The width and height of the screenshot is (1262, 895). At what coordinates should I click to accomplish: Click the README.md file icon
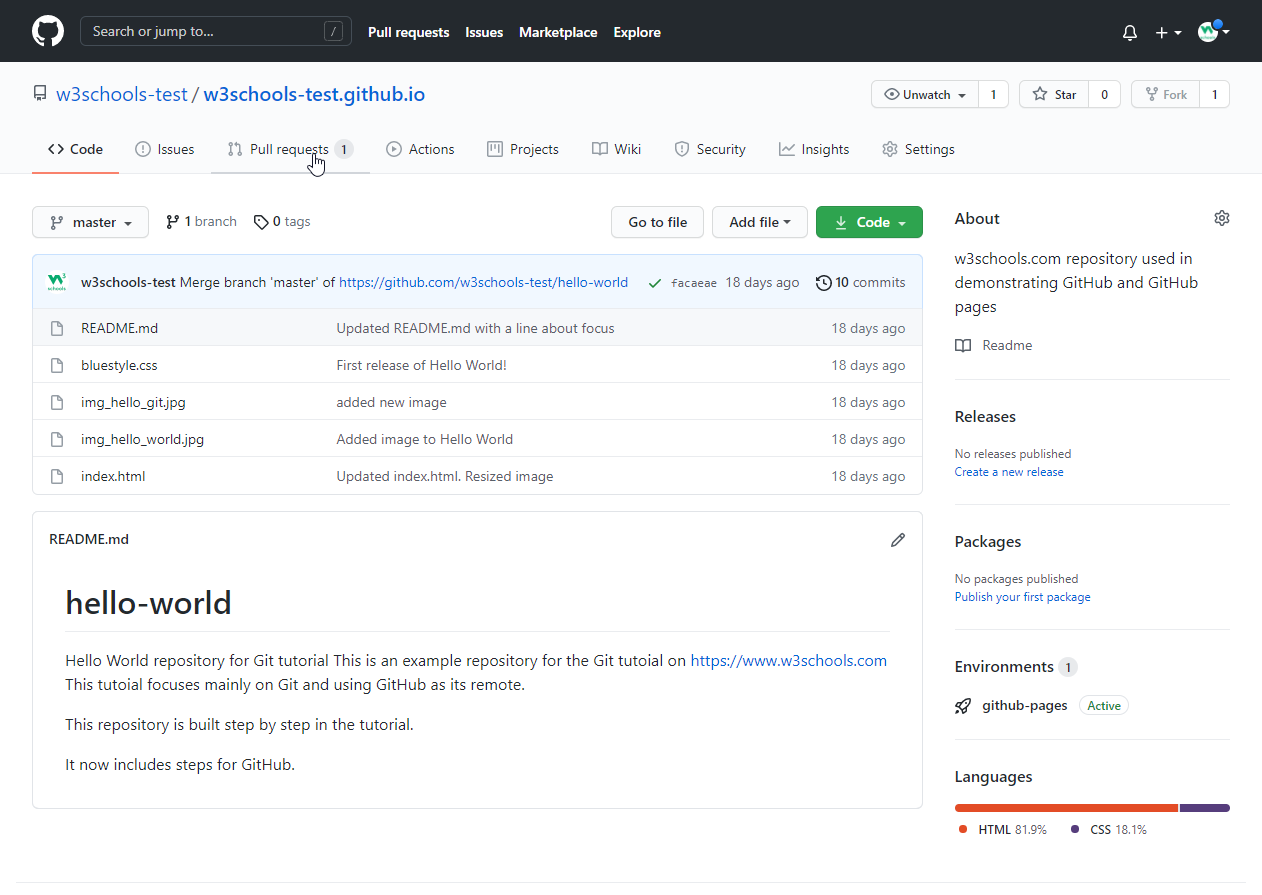click(58, 328)
